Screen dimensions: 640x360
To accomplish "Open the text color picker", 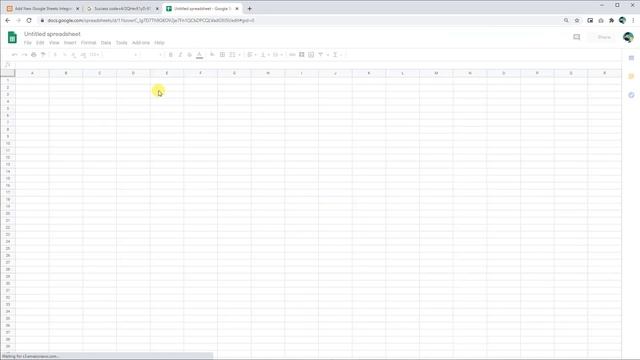I will pyautogui.click(x=199, y=55).
